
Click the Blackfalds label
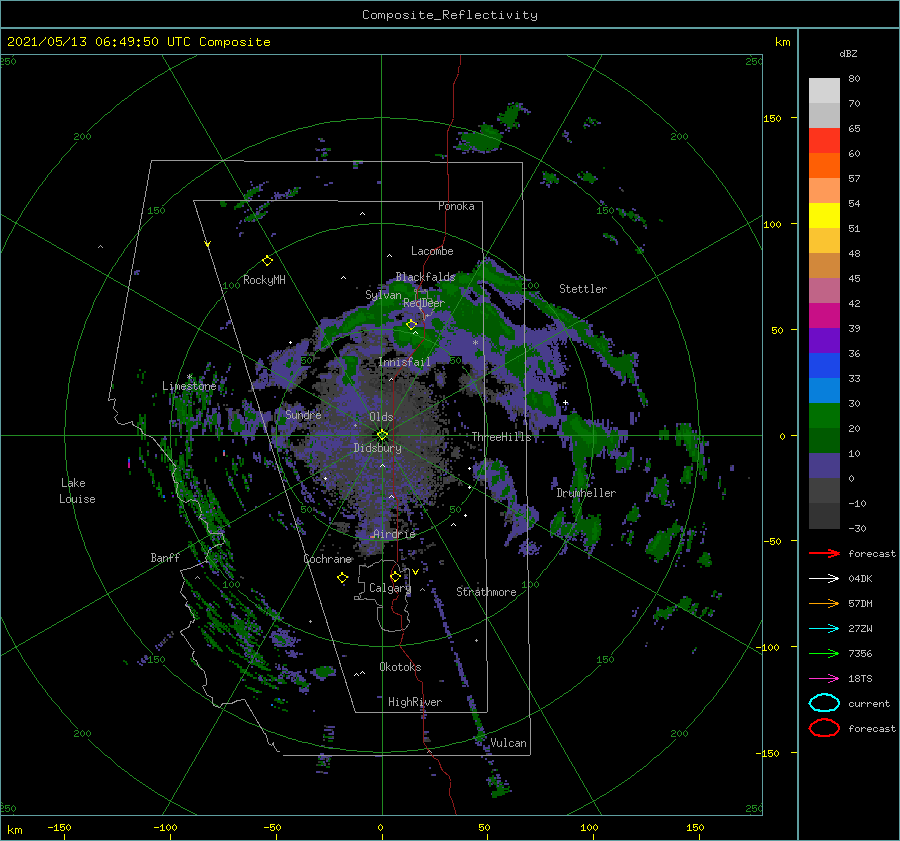(425, 277)
